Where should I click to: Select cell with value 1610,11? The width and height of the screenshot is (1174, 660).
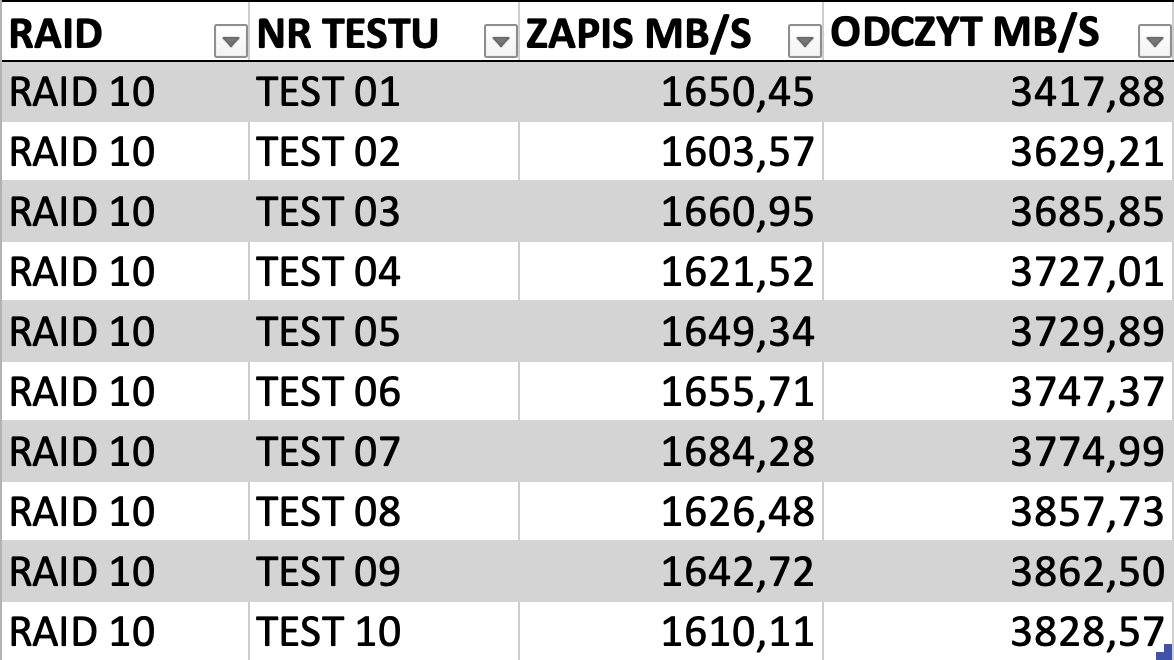[x=671, y=631]
